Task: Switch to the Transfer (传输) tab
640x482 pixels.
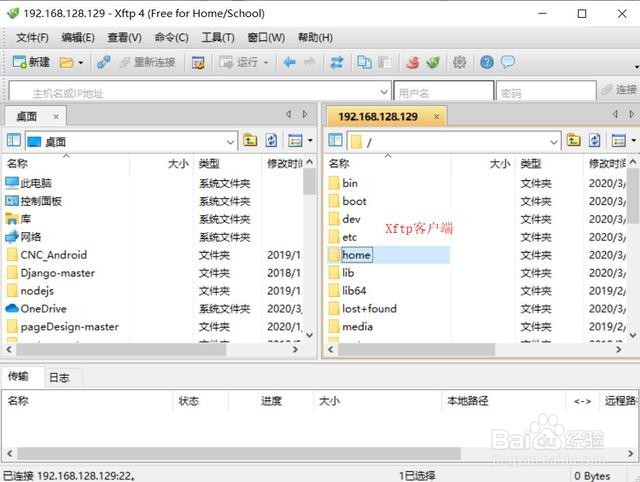Action: (x=19, y=376)
